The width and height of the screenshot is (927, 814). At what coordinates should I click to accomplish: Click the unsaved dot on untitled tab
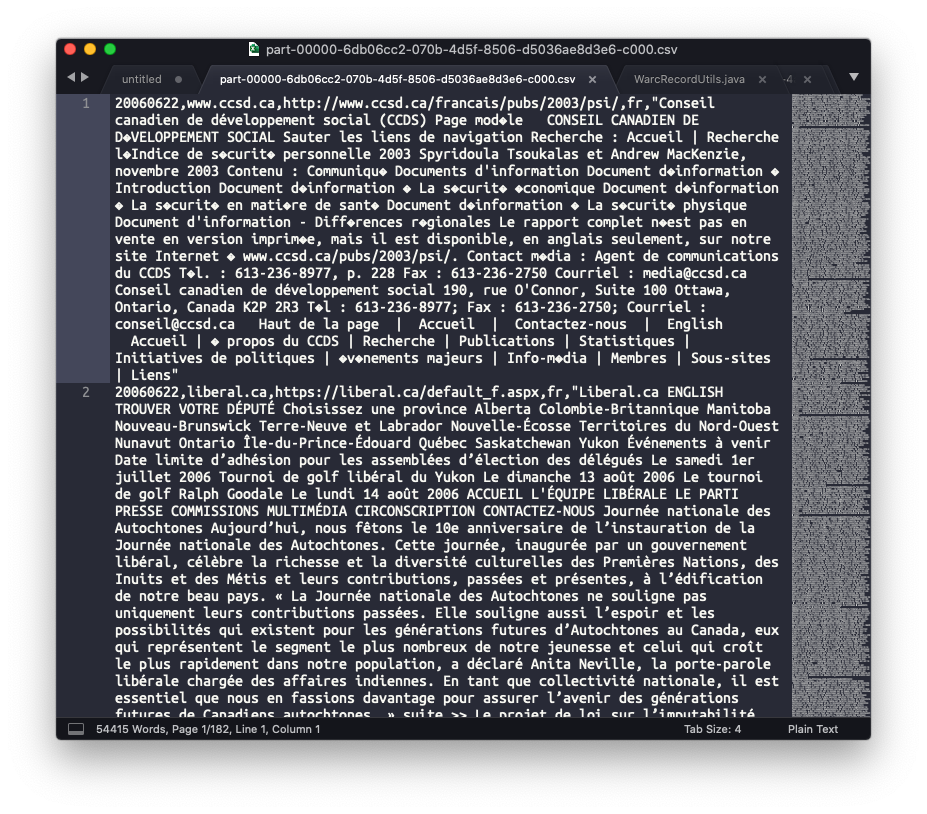(178, 79)
